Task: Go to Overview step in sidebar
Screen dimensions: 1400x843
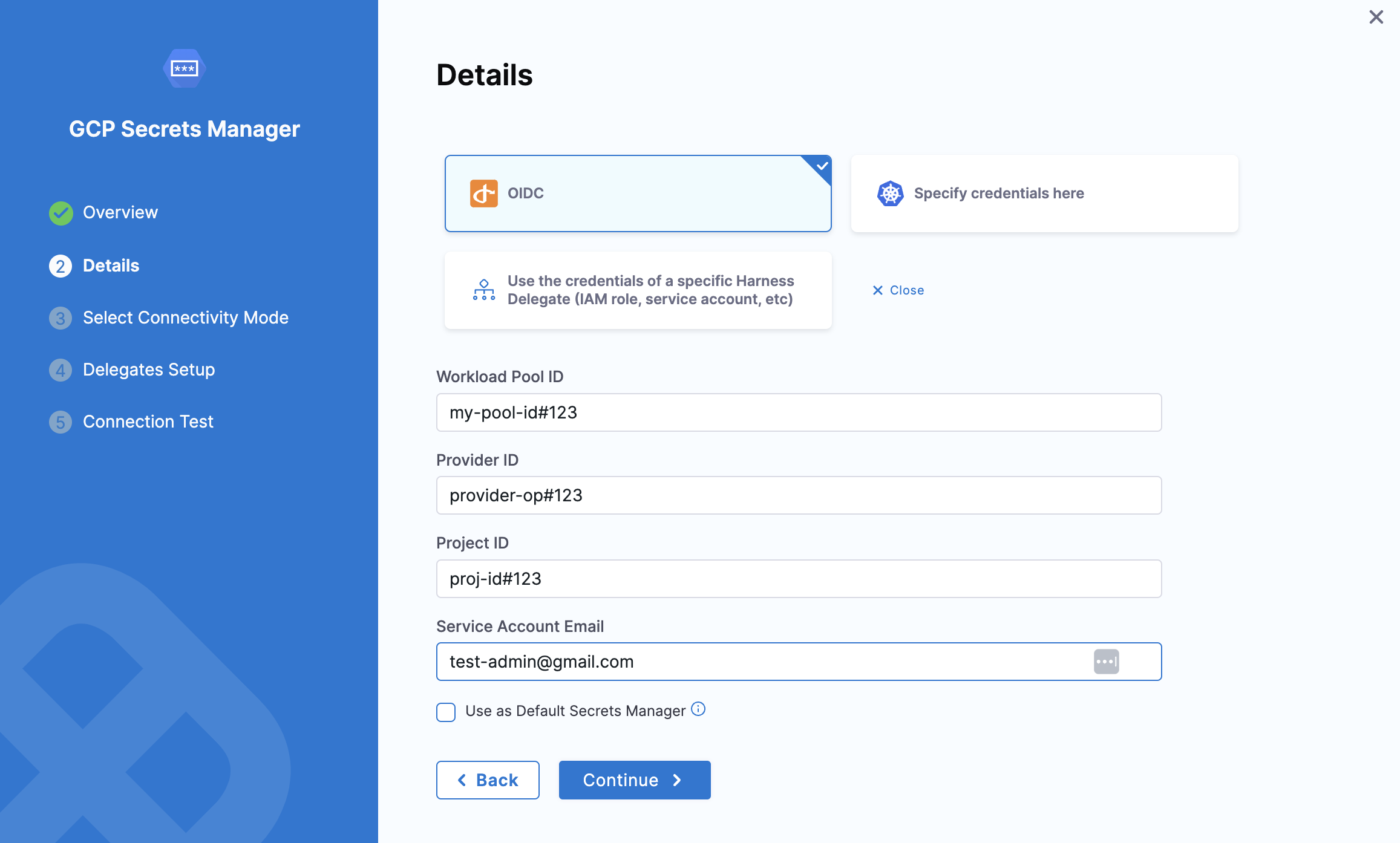Action: 120,213
